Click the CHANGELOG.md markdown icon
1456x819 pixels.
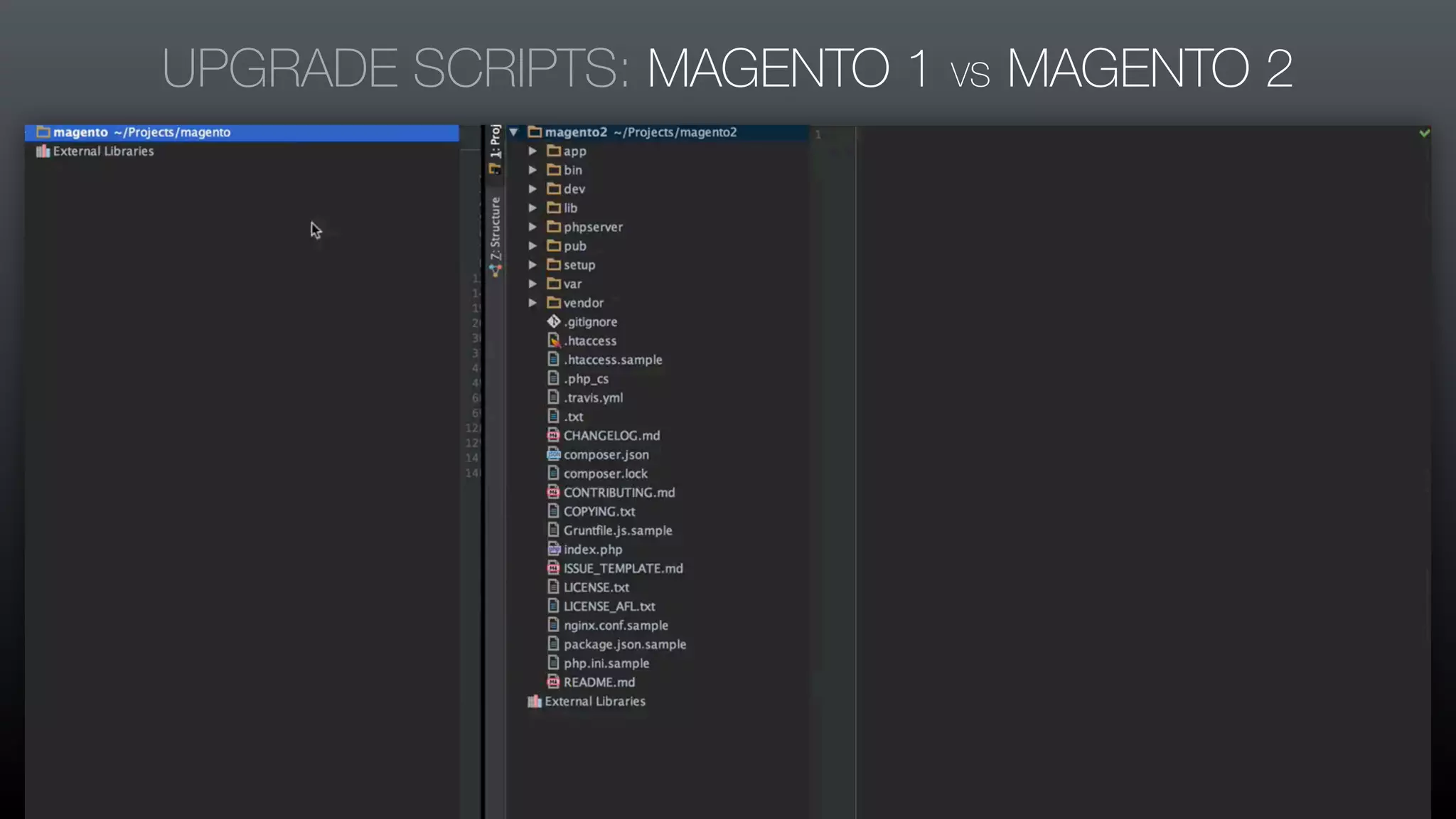[x=554, y=435]
